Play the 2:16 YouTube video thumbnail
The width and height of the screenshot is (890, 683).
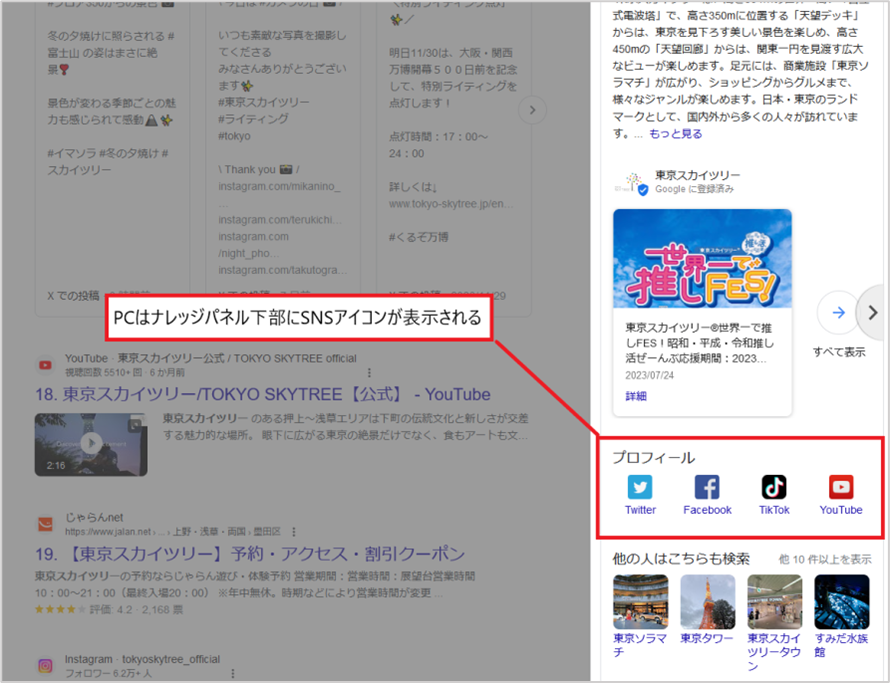[x=91, y=444]
